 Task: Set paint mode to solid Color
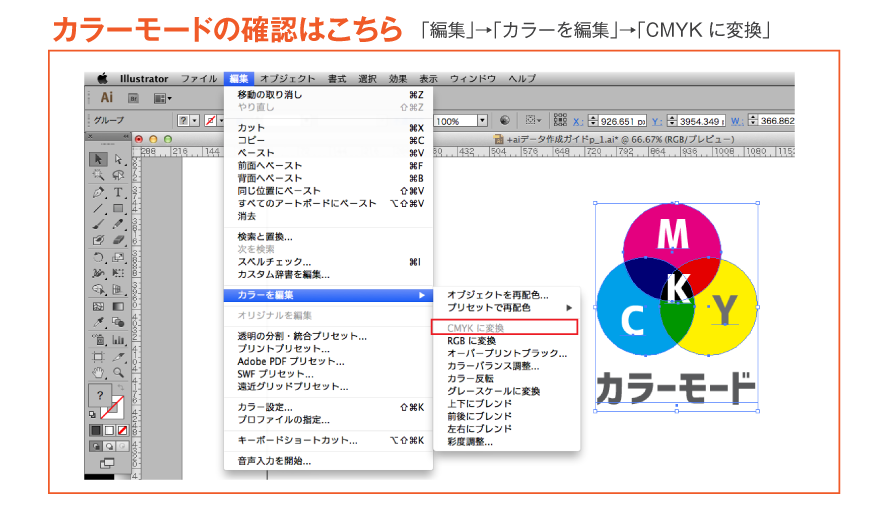click(96, 430)
